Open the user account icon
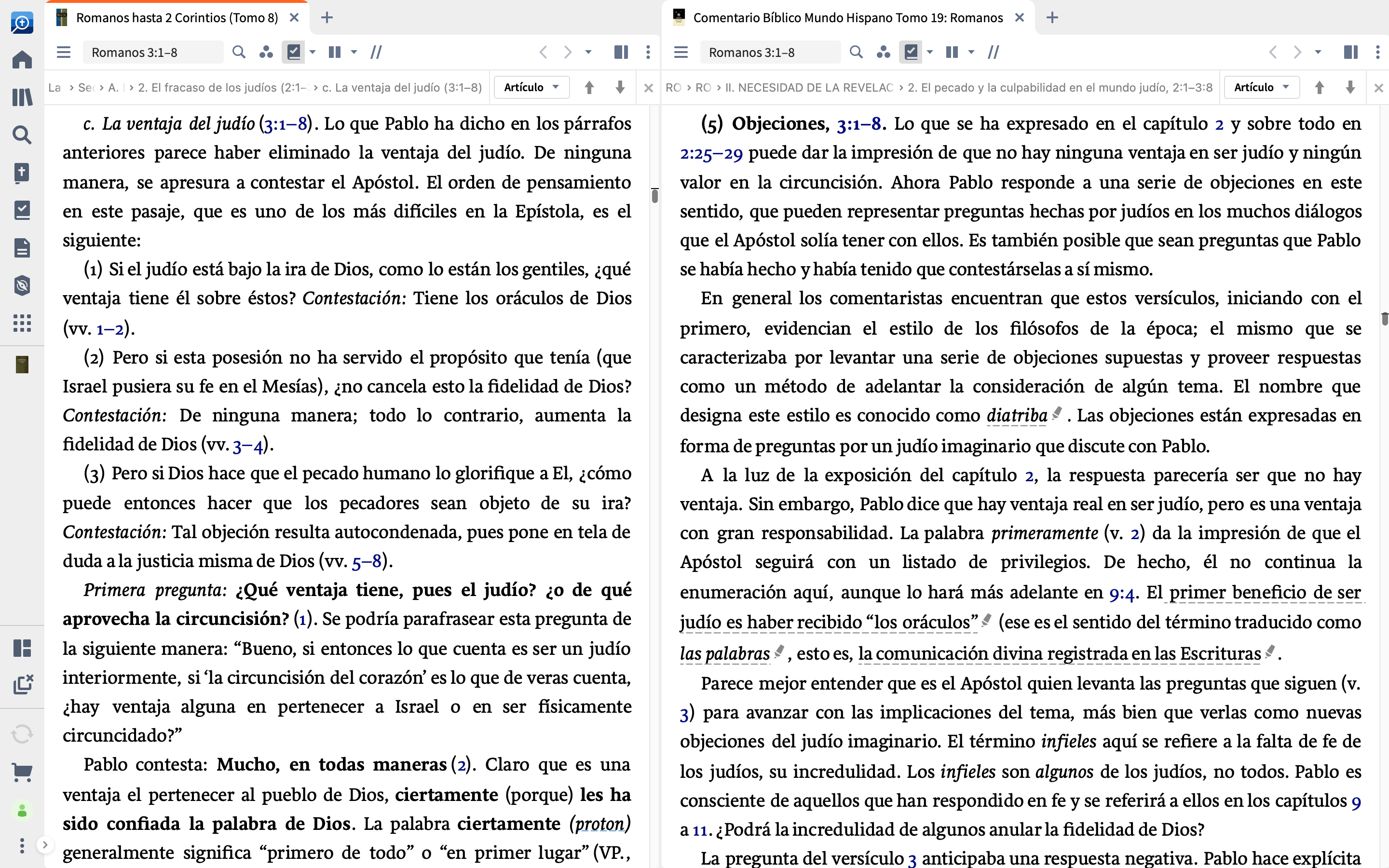The width and height of the screenshot is (1389, 868). coord(22,811)
